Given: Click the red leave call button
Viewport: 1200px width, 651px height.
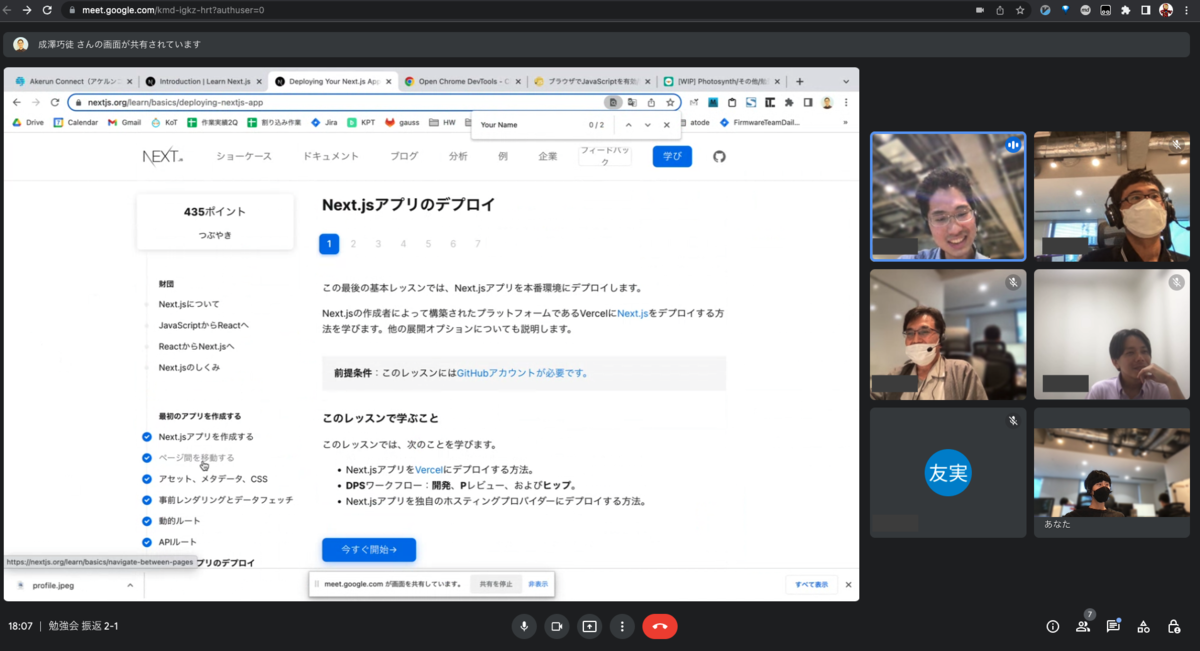Looking at the screenshot, I should tap(660, 626).
